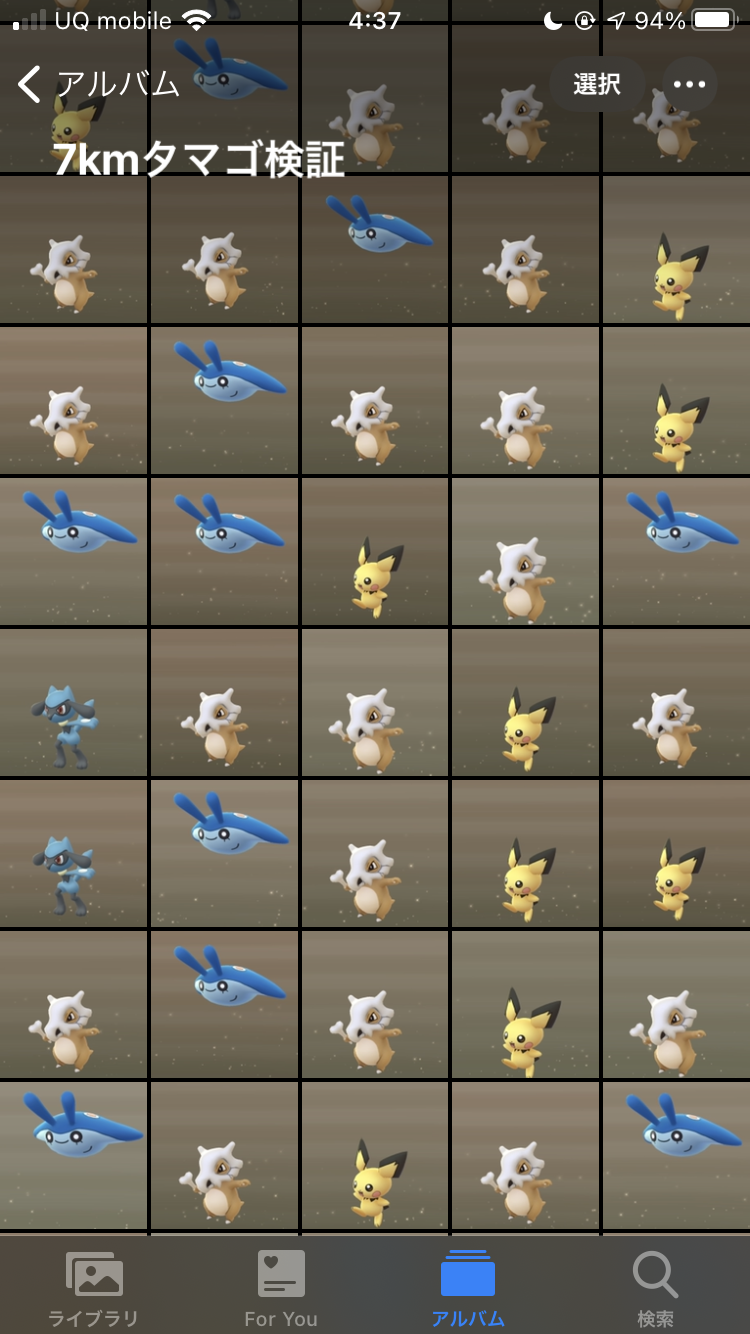The image size is (750, 1334).
Task: Open large Mantyke photo in bottom-left corner
Action: pos(74,1156)
